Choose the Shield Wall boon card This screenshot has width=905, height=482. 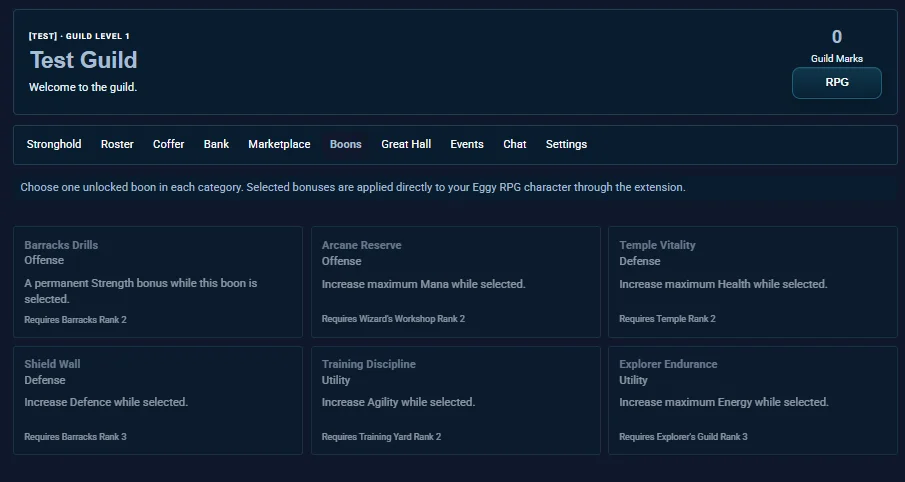(158, 401)
